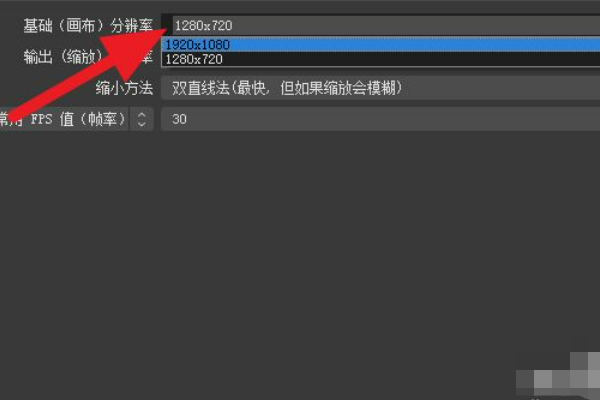Image resolution: width=600 pixels, height=400 pixels.
Task: Click the number 30 in FPS field
Action: 179,119
